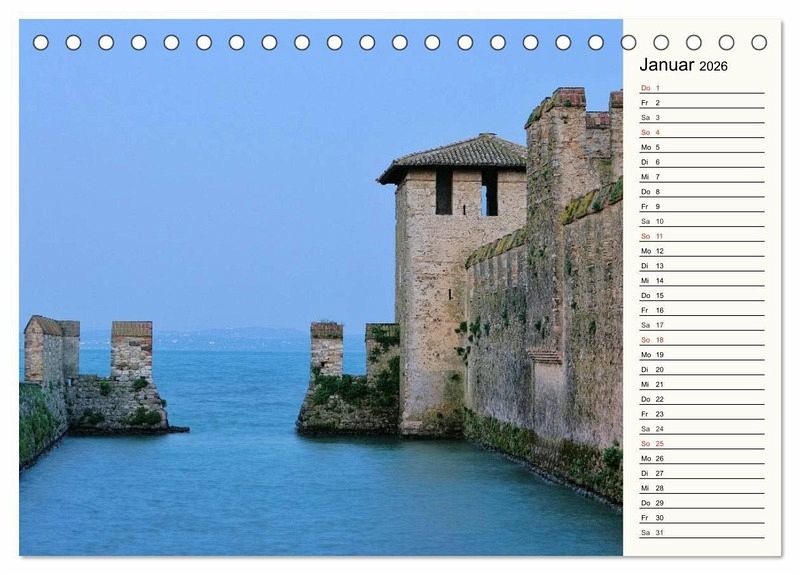Select the 'Sa 24' calendar row
The image size is (800, 575).
tap(702, 428)
